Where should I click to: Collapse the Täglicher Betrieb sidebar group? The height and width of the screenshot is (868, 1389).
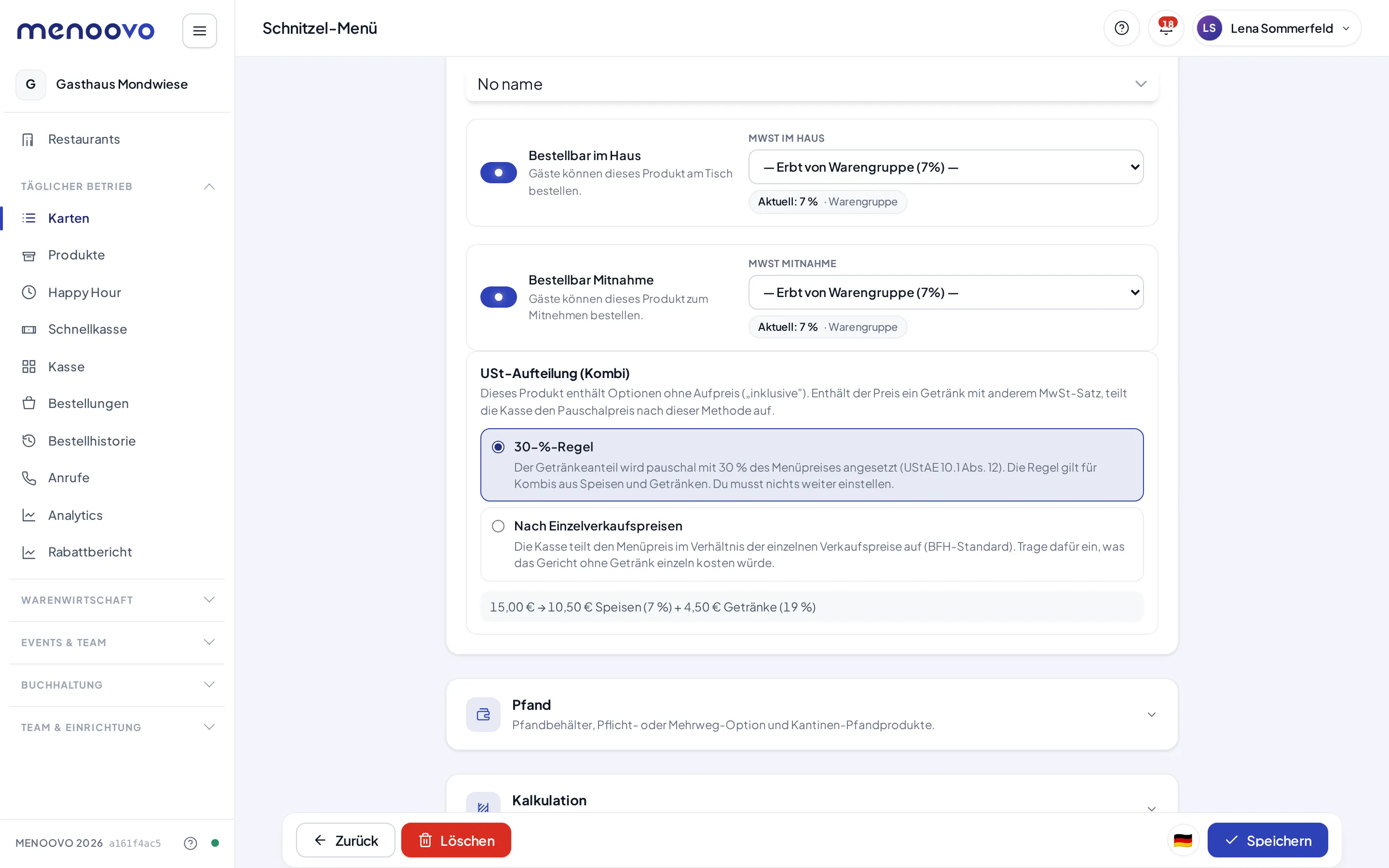tap(117, 187)
